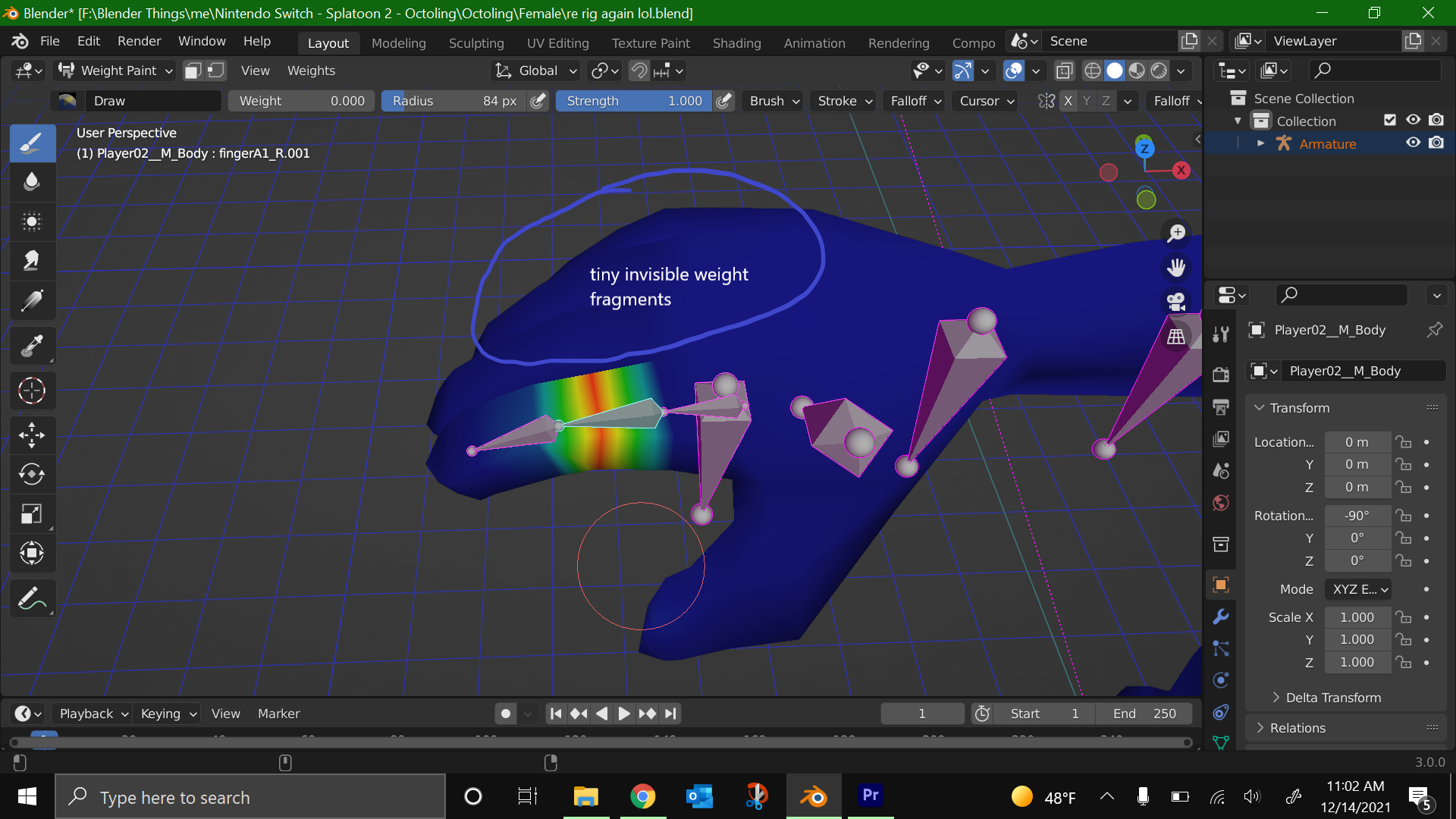The height and width of the screenshot is (819, 1456).
Task: Toggle Collection visibility eye icon
Action: 1414,120
